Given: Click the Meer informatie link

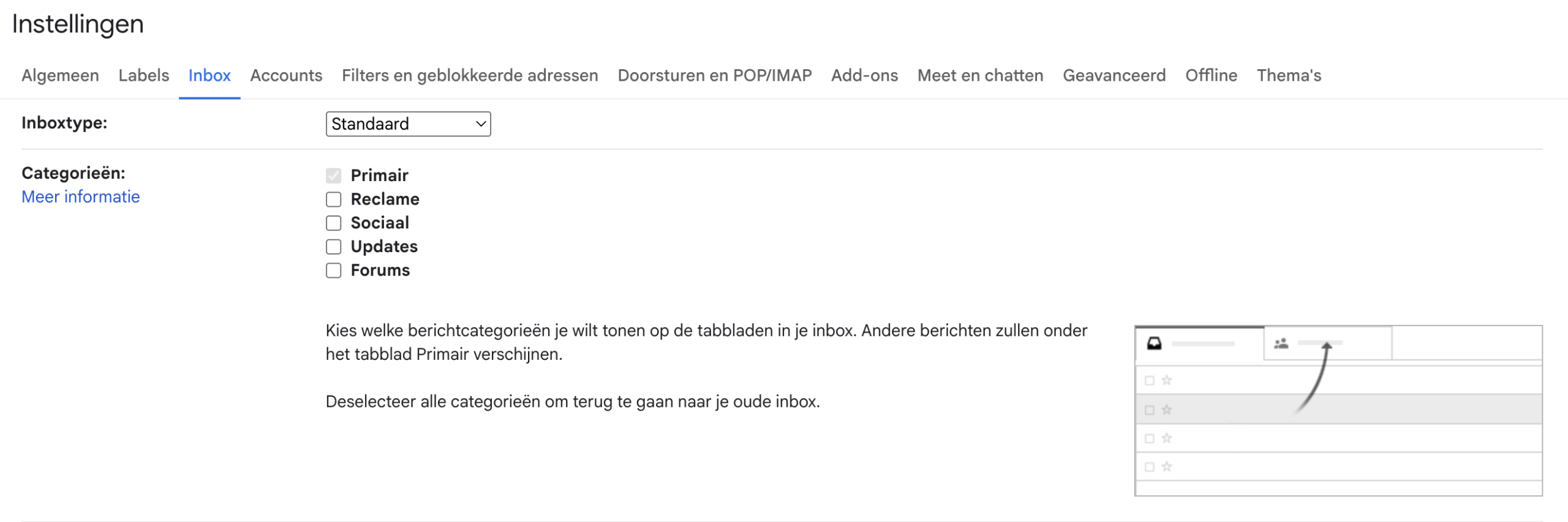Looking at the screenshot, I should click(x=80, y=197).
